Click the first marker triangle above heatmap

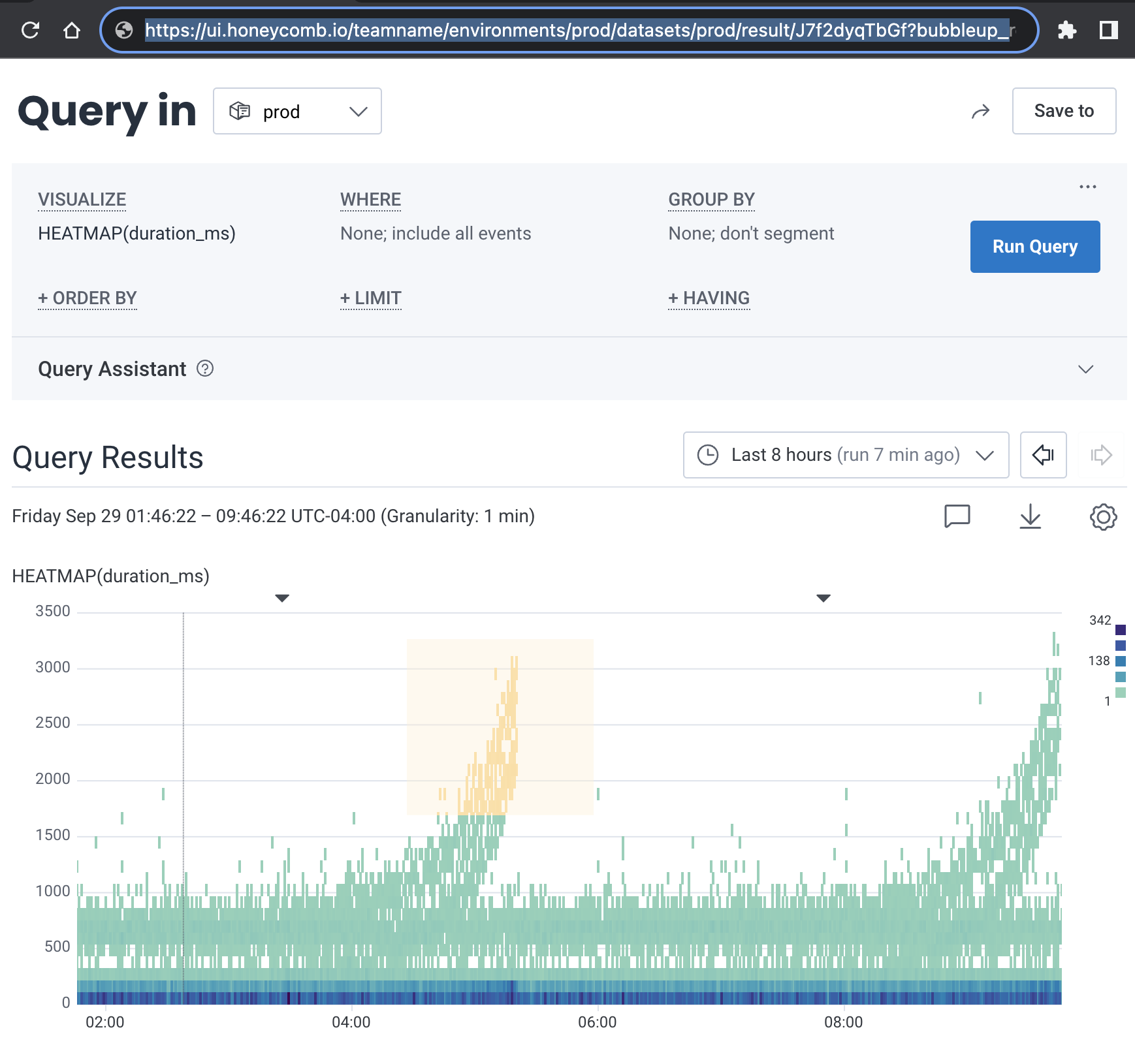click(282, 598)
